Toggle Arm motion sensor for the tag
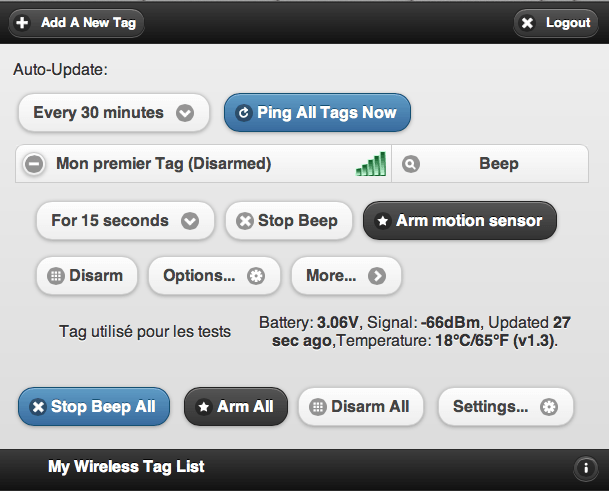This screenshot has height=491, width=609. point(460,221)
